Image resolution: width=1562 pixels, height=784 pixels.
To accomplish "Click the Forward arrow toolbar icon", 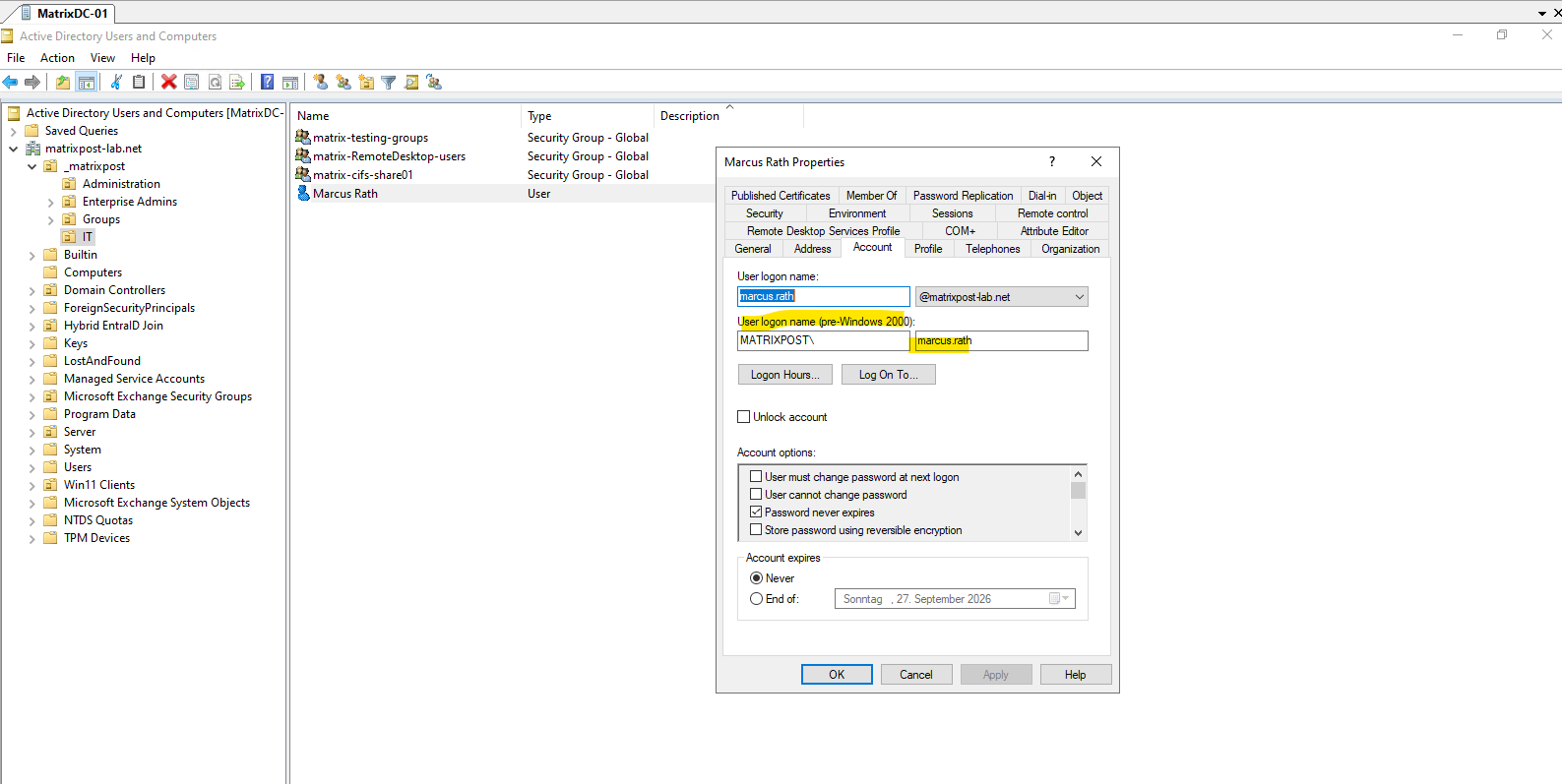I will coord(32,83).
